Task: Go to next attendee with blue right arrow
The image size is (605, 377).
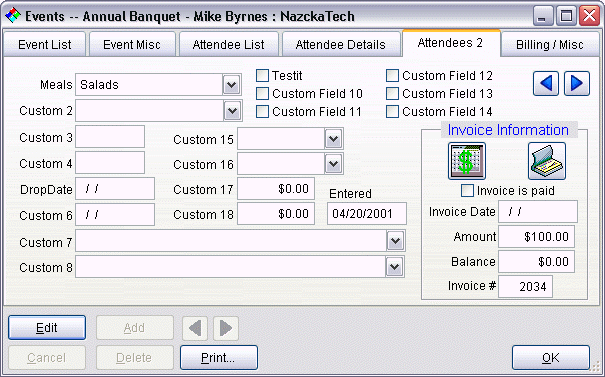Action: coord(577,83)
